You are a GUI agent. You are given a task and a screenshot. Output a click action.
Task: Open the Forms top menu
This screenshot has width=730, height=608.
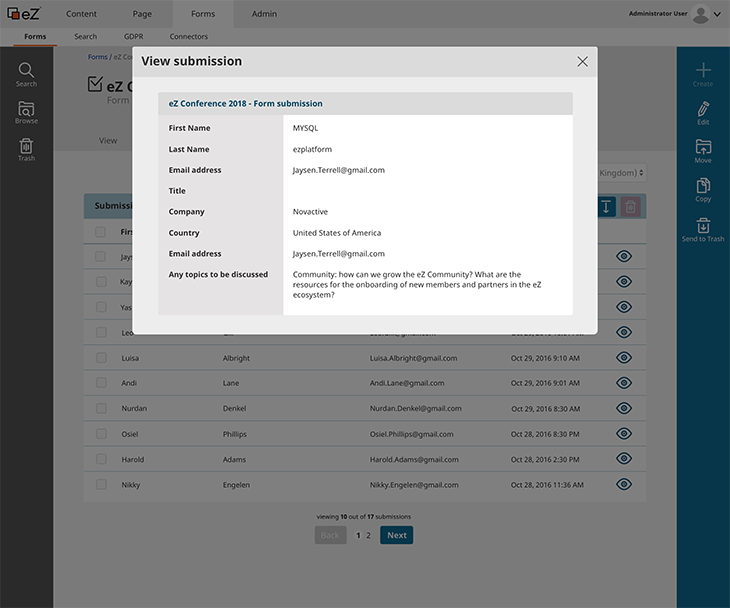point(203,14)
